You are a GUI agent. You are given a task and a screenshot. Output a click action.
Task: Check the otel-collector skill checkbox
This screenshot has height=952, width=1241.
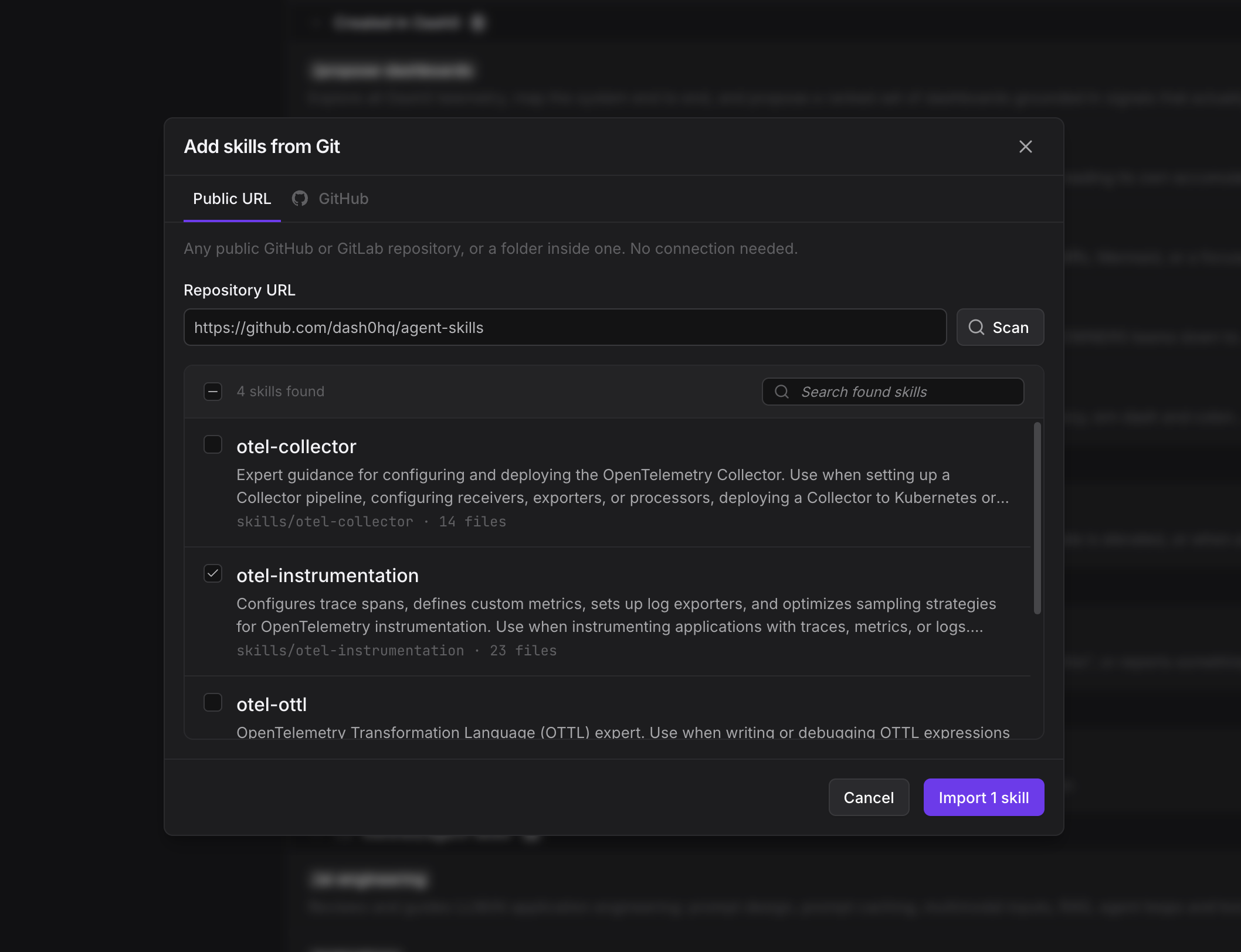[213, 444]
